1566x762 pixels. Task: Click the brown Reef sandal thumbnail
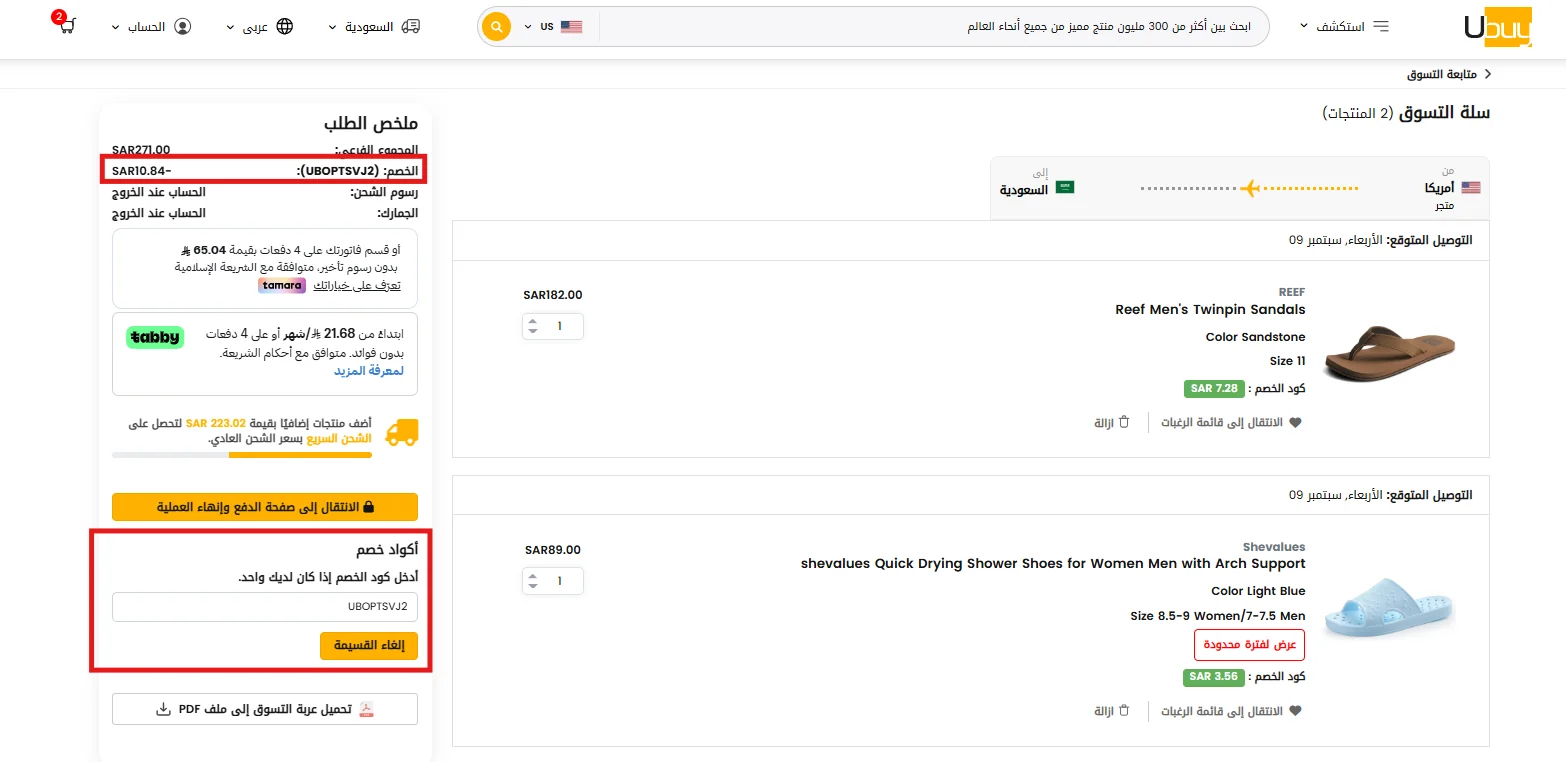pos(1390,352)
